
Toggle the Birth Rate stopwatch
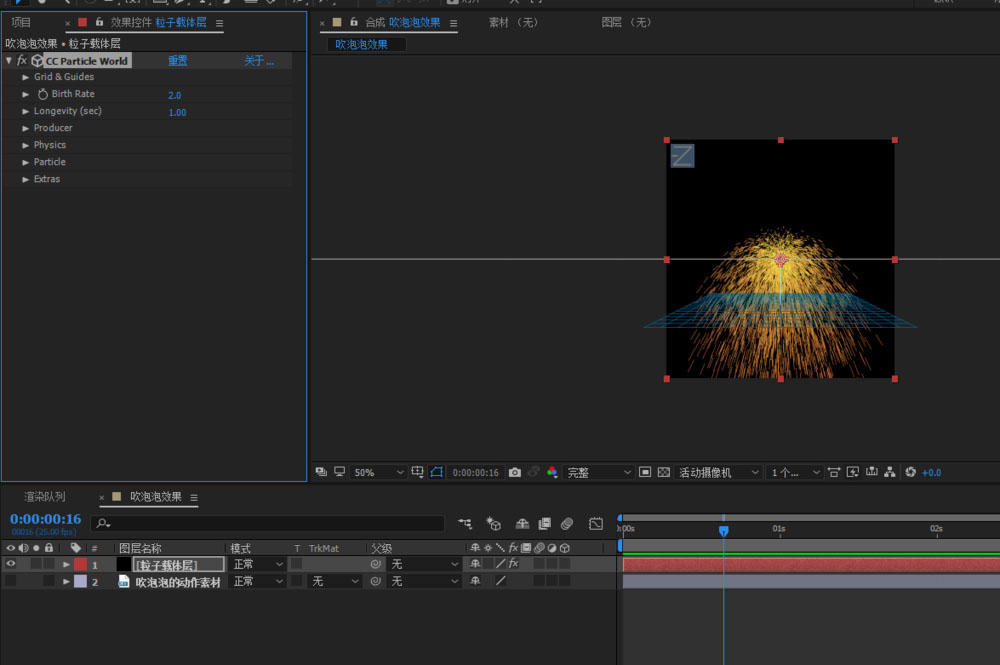(43, 94)
